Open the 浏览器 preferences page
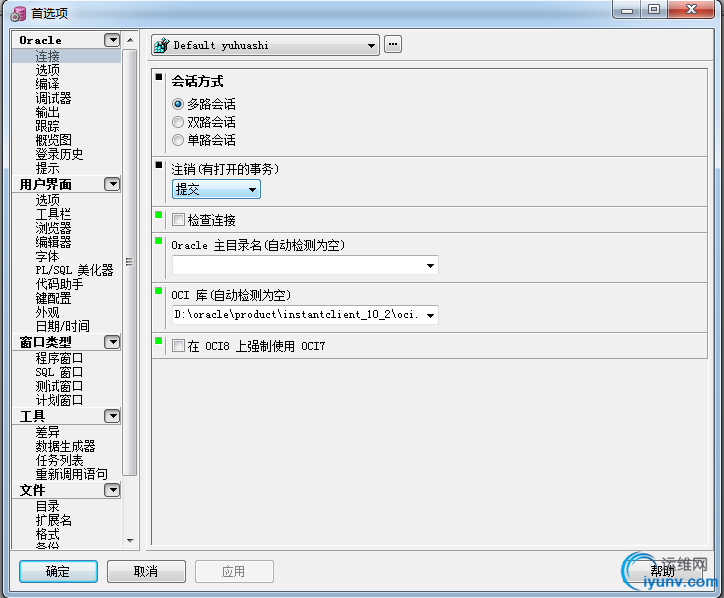This screenshot has height=598, width=724. 54,228
